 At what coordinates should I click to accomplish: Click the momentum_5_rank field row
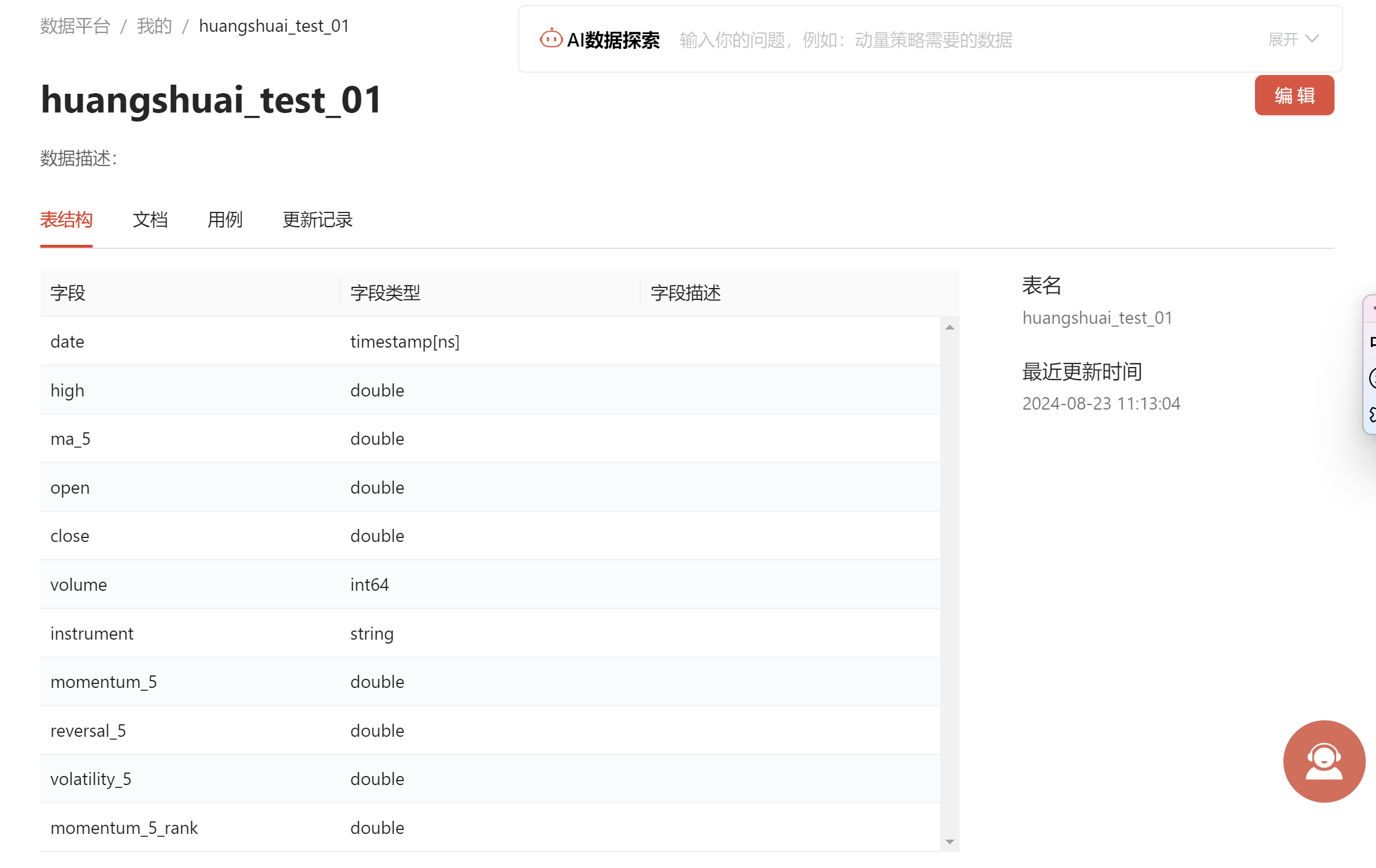click(123, 828)
